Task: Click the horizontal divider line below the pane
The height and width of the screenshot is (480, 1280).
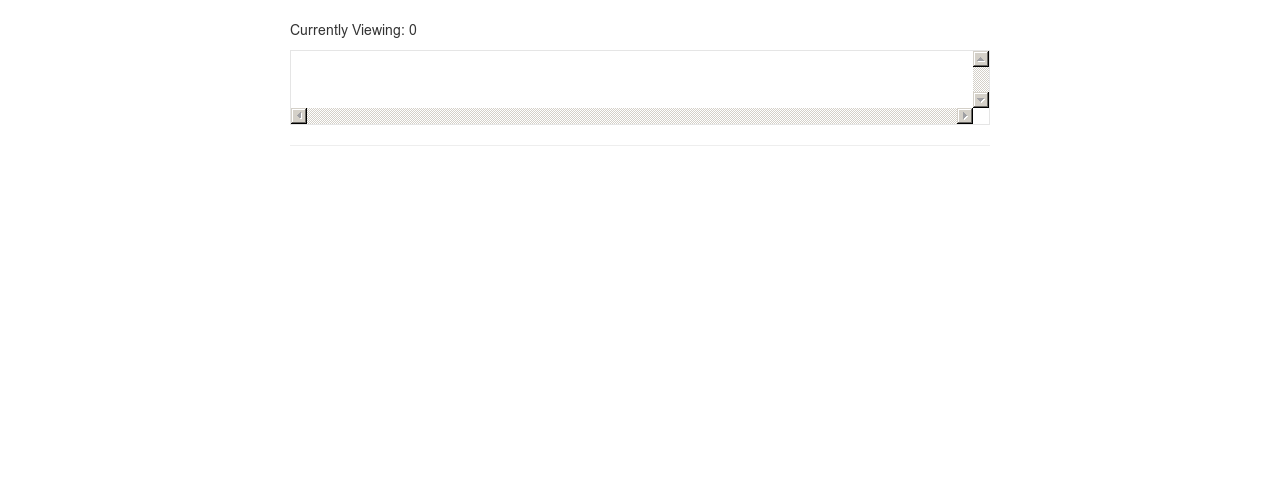Action: point(640,145)
